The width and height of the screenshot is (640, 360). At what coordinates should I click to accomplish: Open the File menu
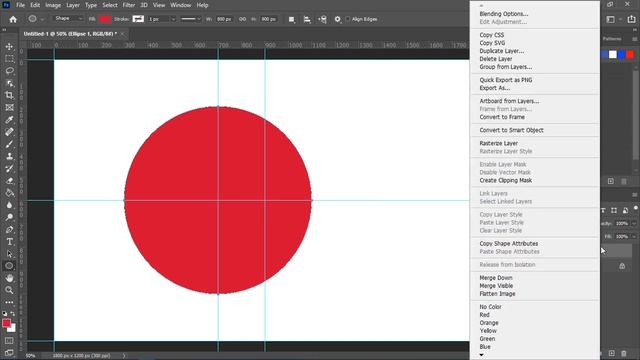click(20, 5)
